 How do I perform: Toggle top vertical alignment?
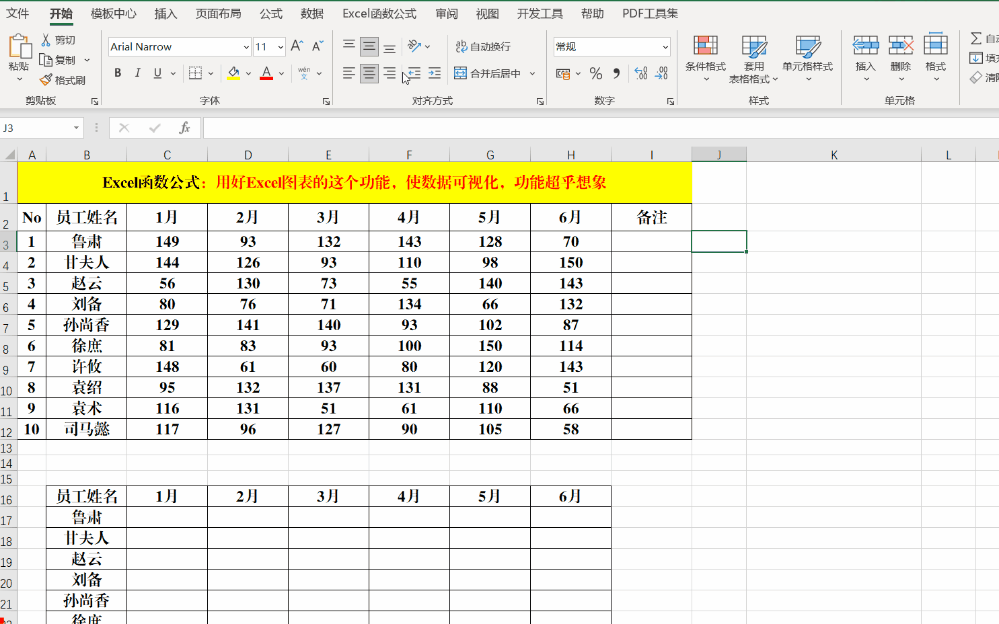pyautogui.click(x=349, y=45)
